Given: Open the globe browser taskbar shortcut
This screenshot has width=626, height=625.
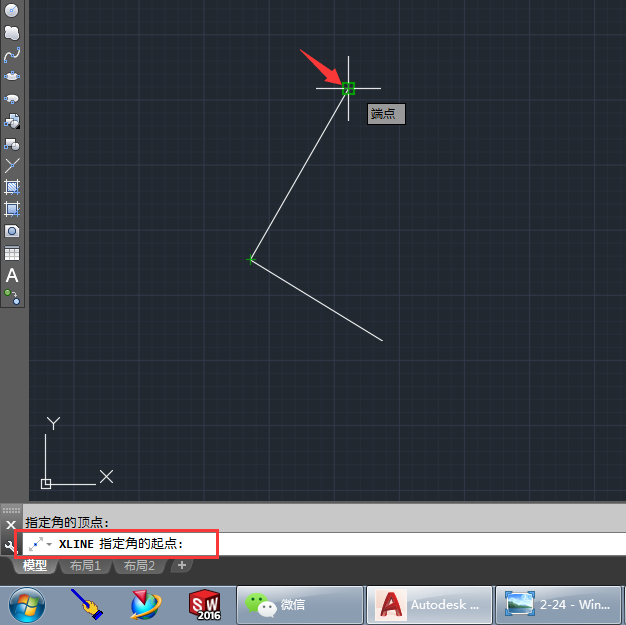Looking at the screenshot, I should (x=145, y=605).
